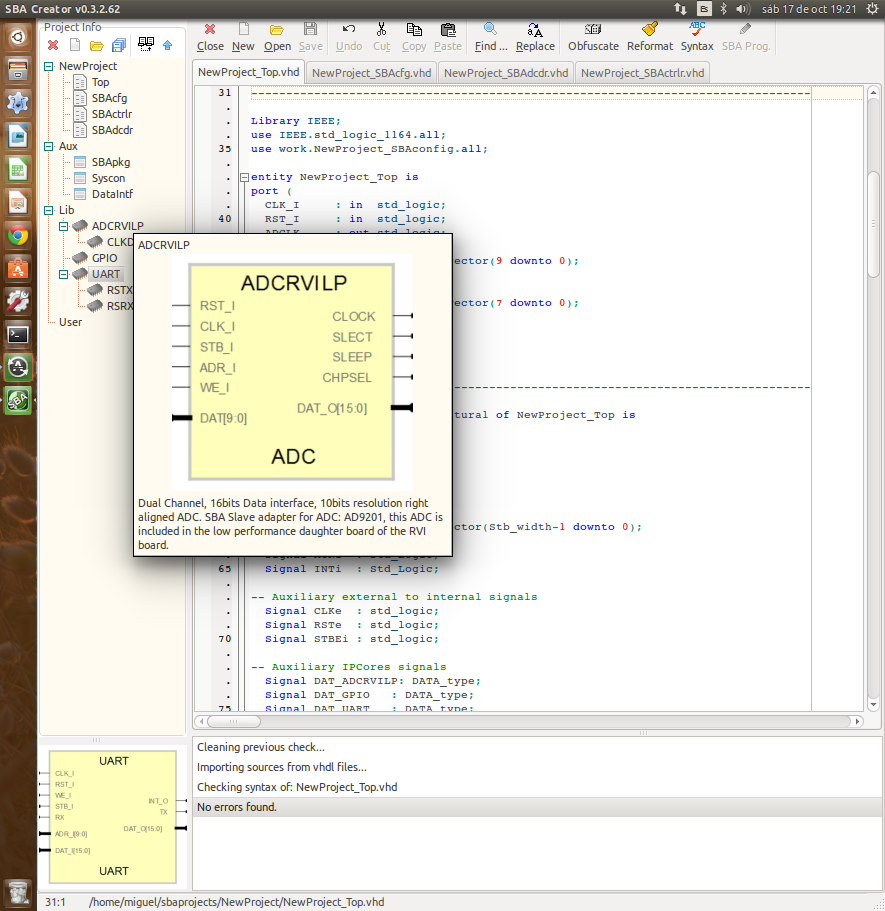Image resolution: width=885 pixels, height=911 pixels.
Task: Click the red X in Project Info
Action: point(53,45)
